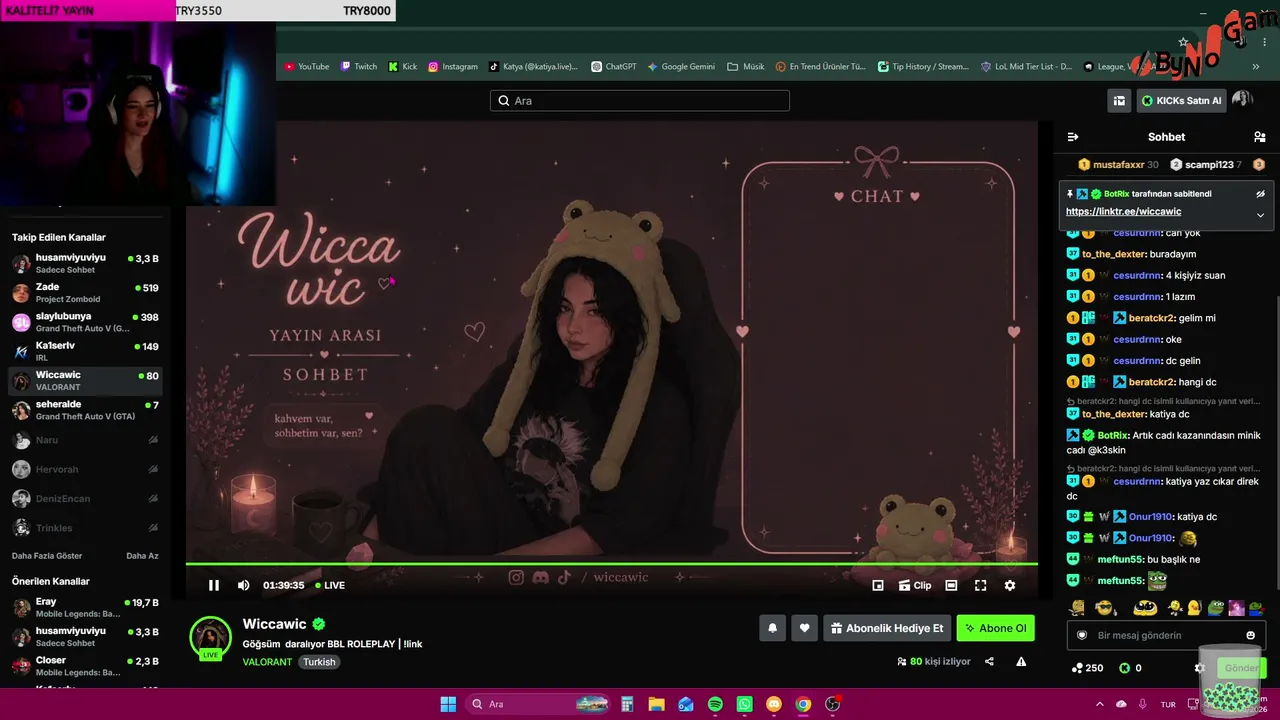Image resolution: width=1280 pixels, height=720 pixels.
Task: Hide the pinned BotRix message
Action: coord(1260,194)
